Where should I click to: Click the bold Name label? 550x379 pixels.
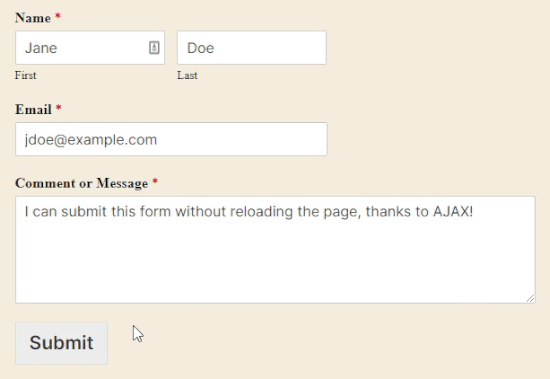coord(33,18)
